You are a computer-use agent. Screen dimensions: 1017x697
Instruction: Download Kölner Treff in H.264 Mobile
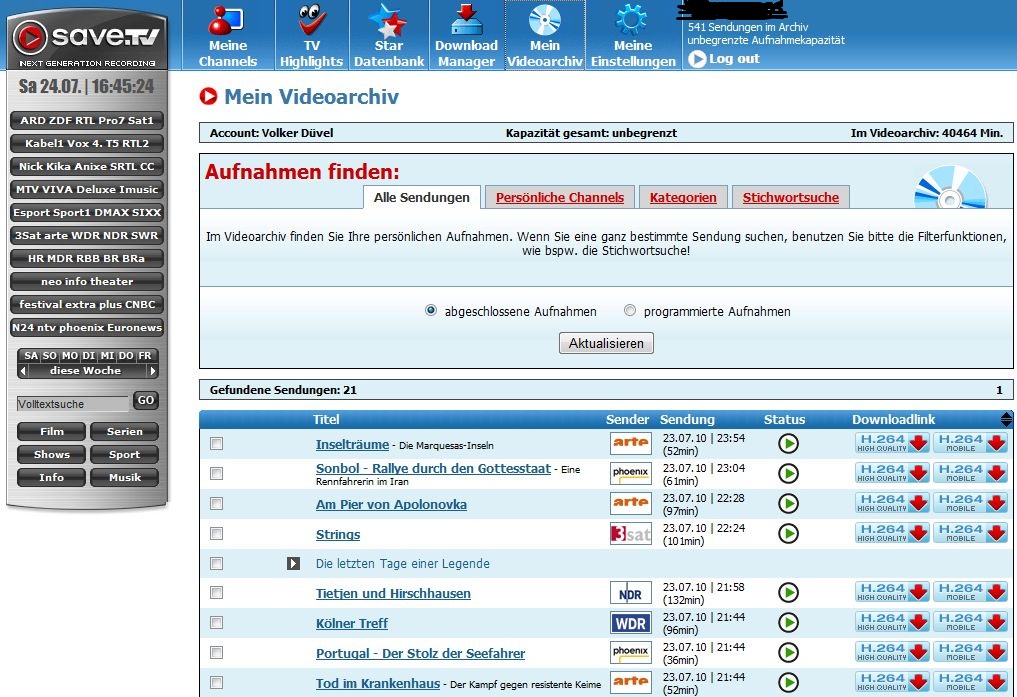click(x=970, y=622)
